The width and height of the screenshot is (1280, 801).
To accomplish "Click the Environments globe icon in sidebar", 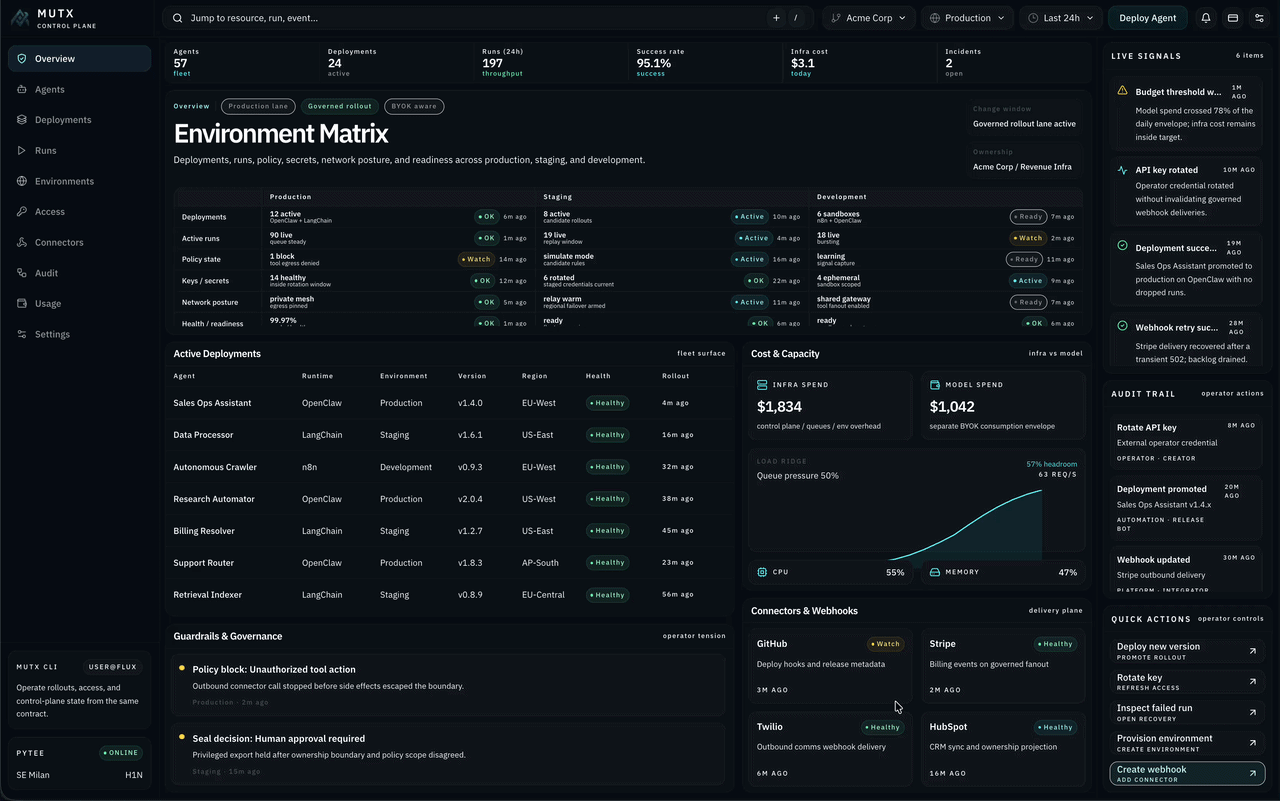I will (x=22, y=181).
